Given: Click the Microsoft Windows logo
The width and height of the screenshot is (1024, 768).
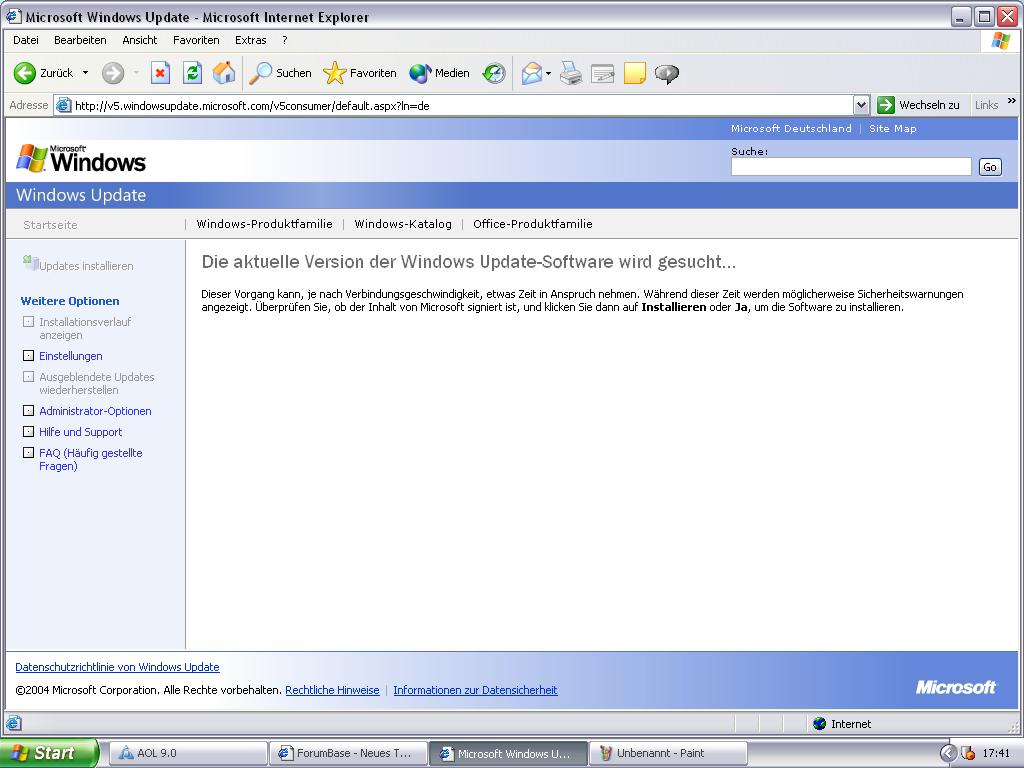Looking at the screenshot, I should tap(80, 159).
